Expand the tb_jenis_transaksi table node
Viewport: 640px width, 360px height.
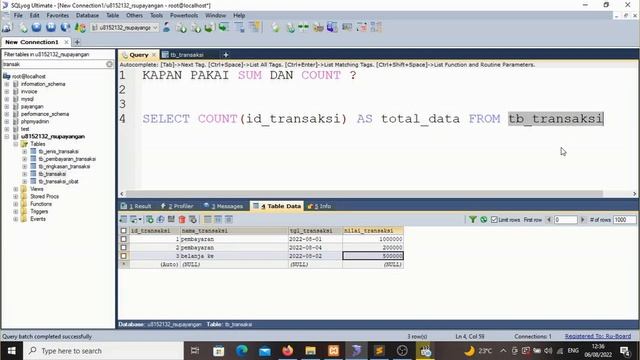pos(24,151)
